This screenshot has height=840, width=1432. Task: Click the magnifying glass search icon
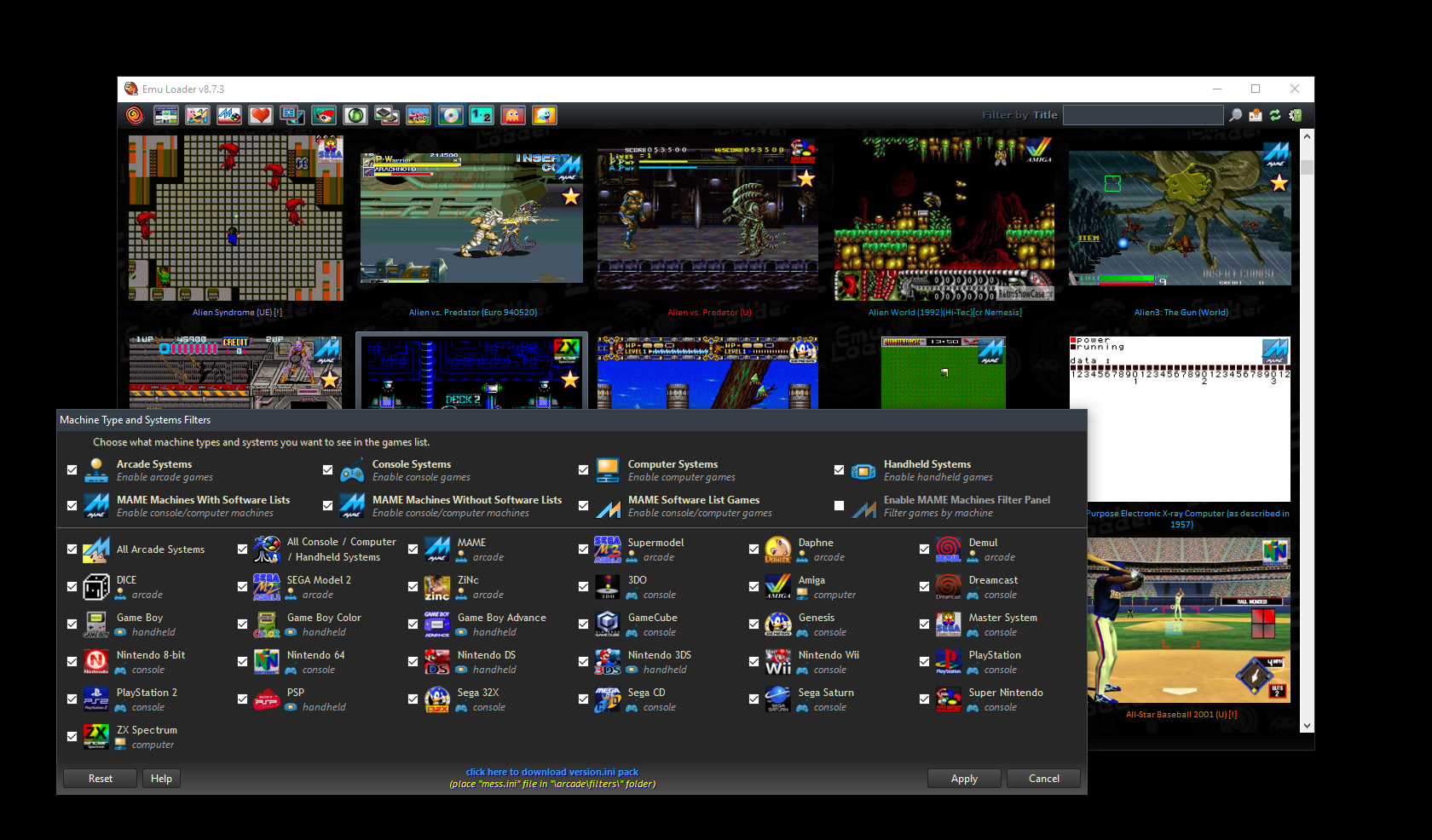pos(1235,115)
